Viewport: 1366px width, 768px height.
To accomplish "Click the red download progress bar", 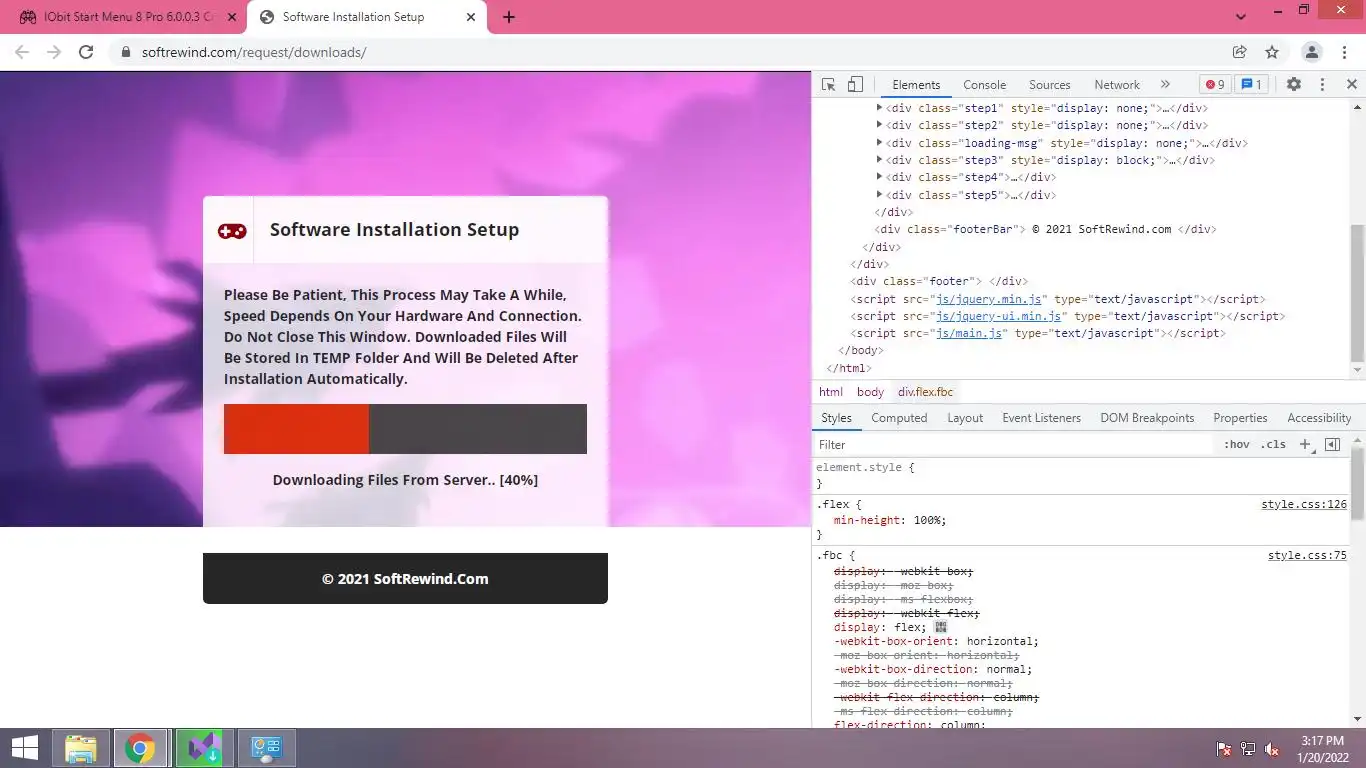I will click(x=296, y=429).
